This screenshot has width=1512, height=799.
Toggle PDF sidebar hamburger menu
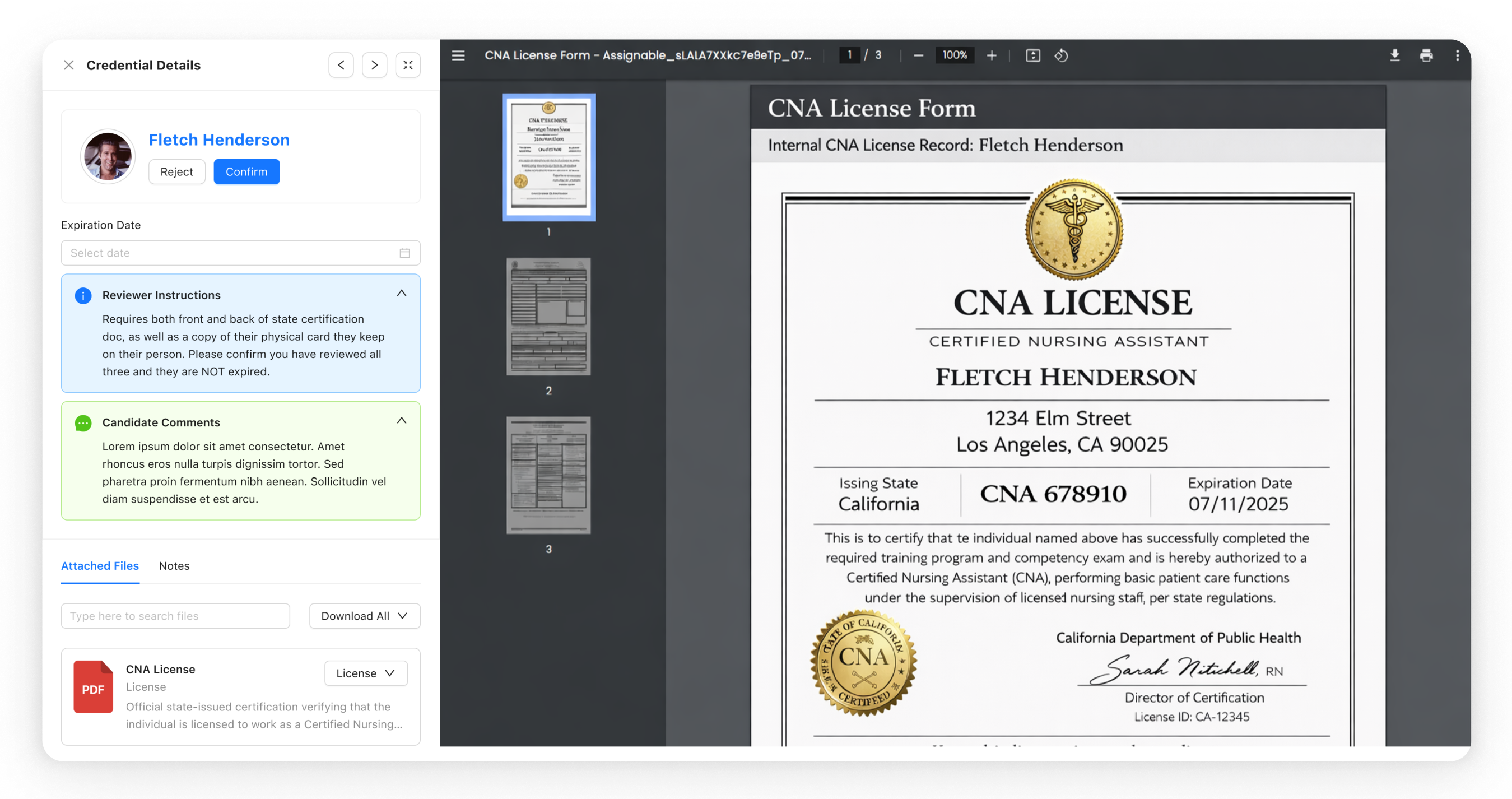click(458, 56)
